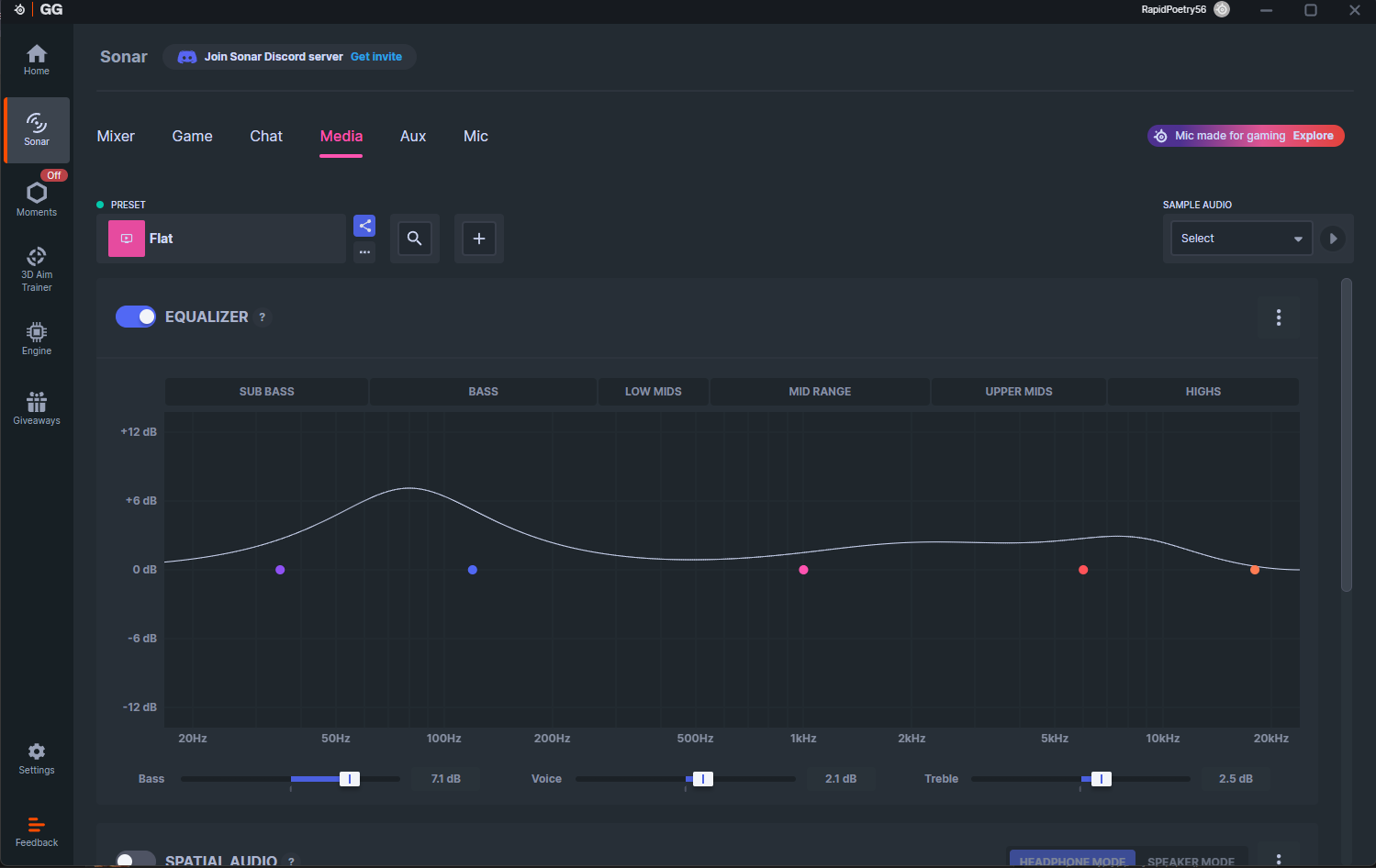Select the pink EQ band point
Image resolution: width=1376 pixels, height=868 pixels.
[x=804, y=570]
